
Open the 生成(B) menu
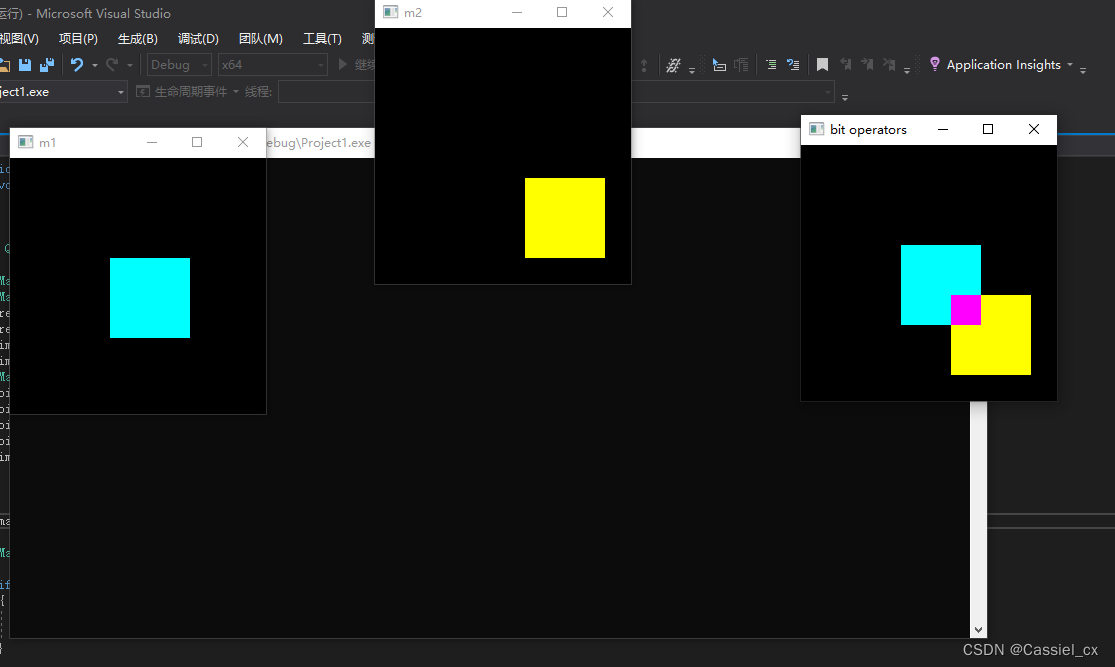[137, 38]
